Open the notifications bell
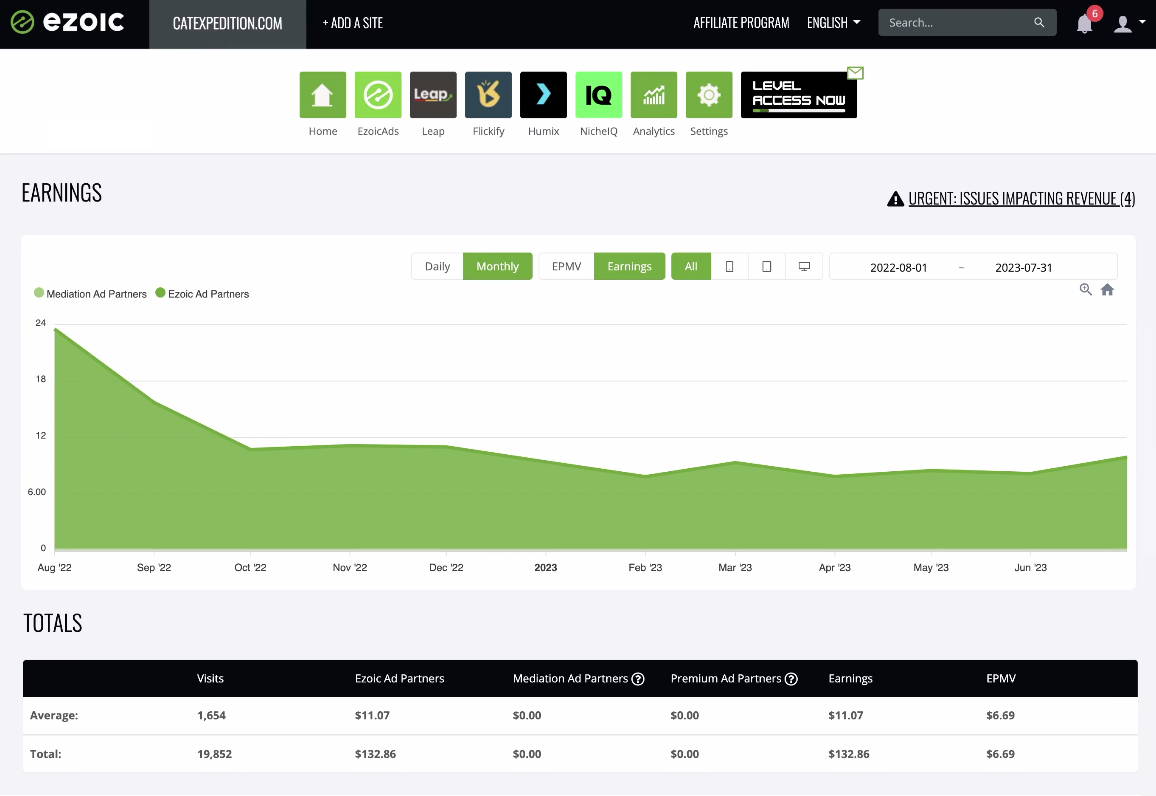1156x796 pixels. coord(1084,24)
